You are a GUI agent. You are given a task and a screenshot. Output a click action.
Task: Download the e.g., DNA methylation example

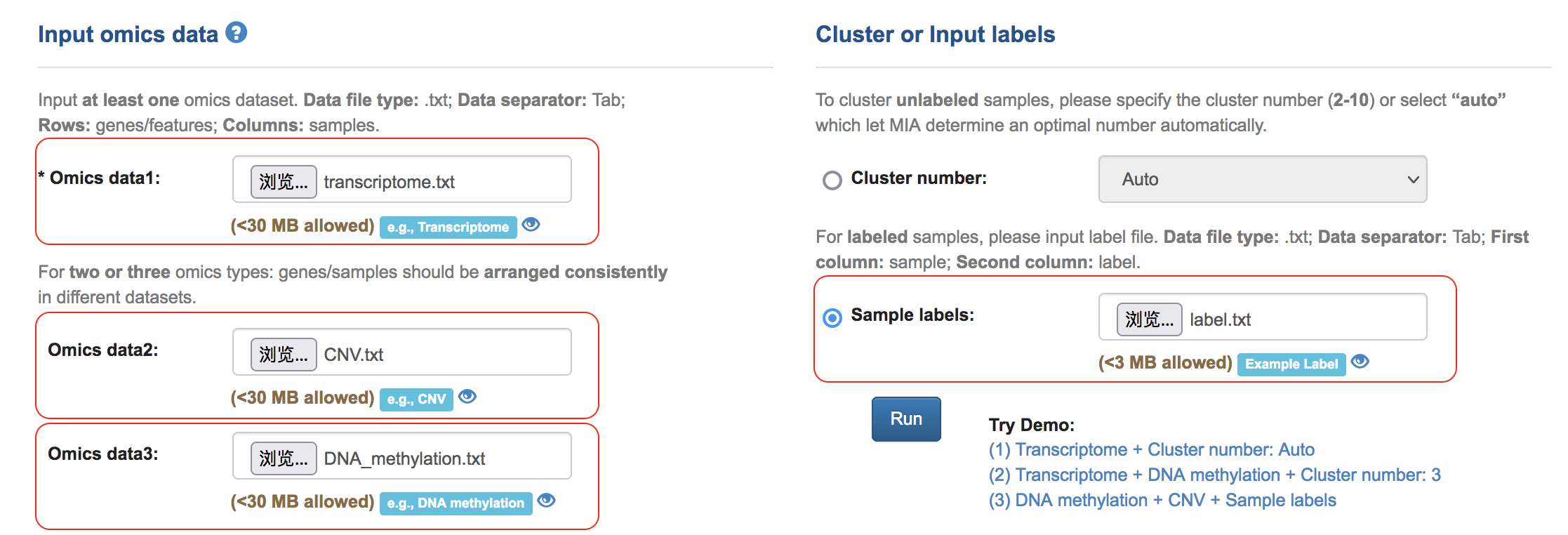tap(456, 503)
